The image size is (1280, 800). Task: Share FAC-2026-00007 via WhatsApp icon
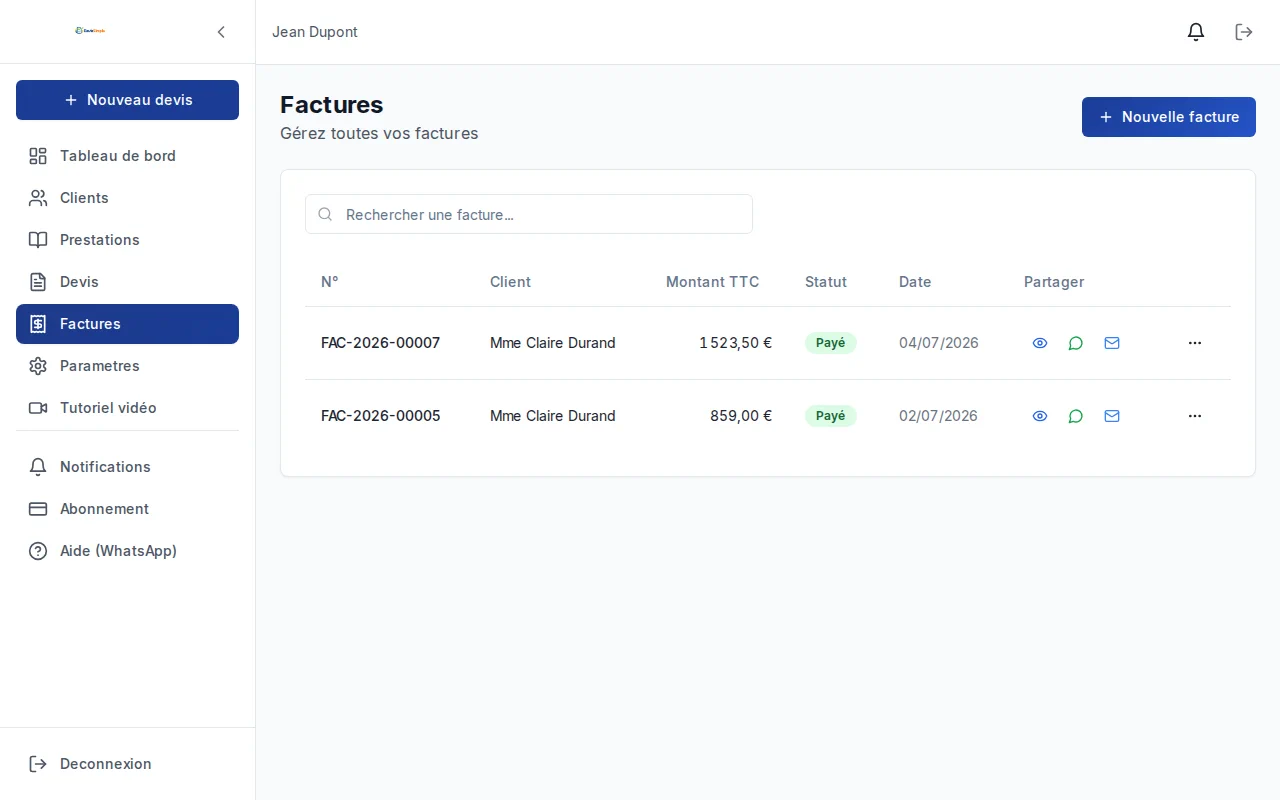[x=1076, y=343]
